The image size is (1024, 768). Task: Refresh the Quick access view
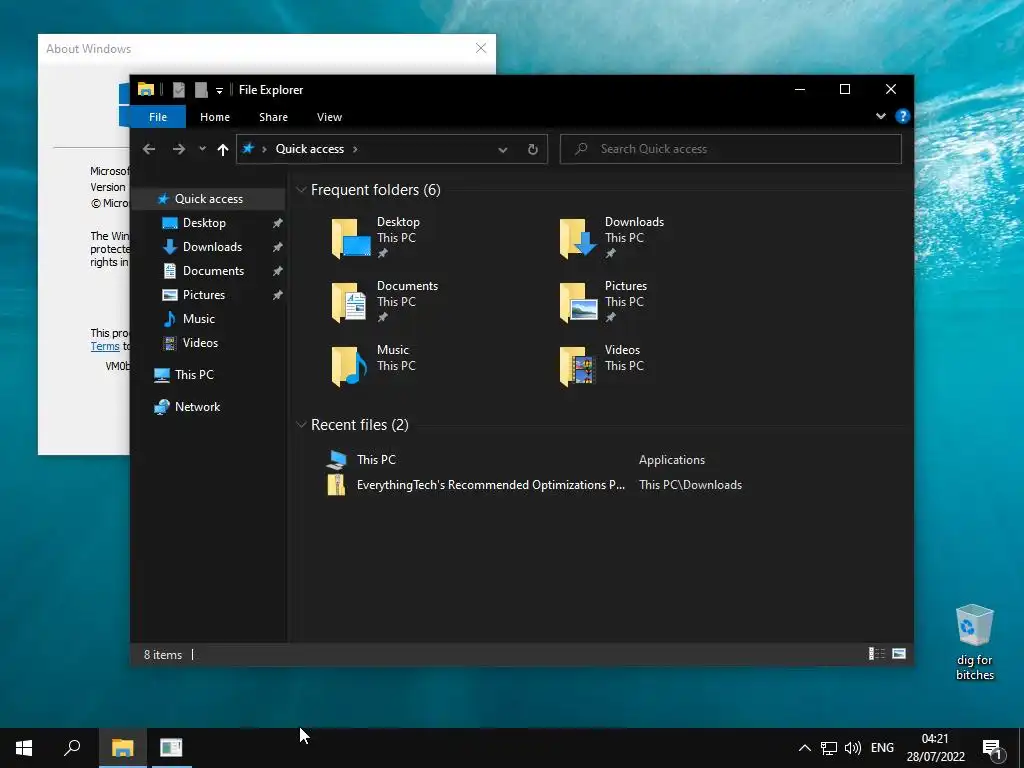click(533, 150)
